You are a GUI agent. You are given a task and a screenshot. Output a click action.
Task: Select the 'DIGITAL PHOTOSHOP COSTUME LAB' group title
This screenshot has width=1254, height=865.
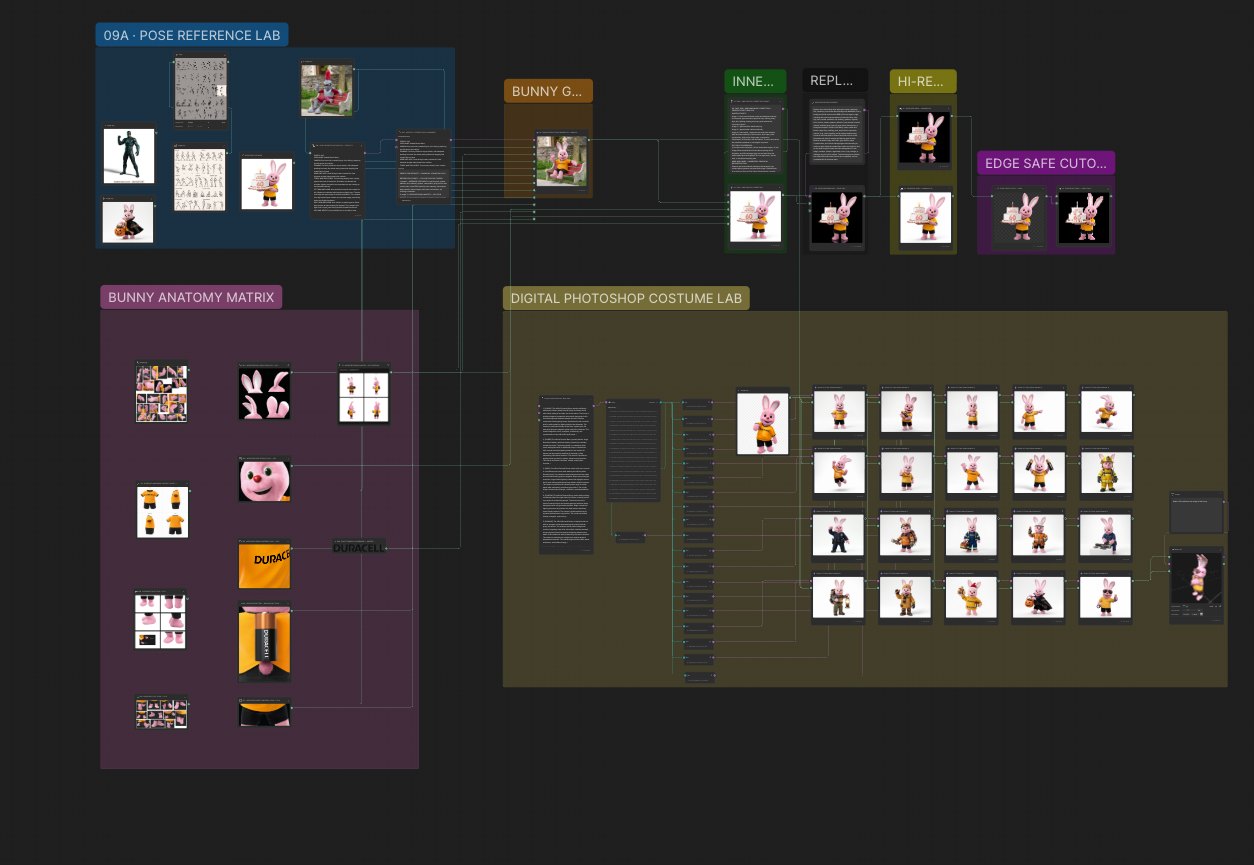pyautogui.click(x=626, y=298)
